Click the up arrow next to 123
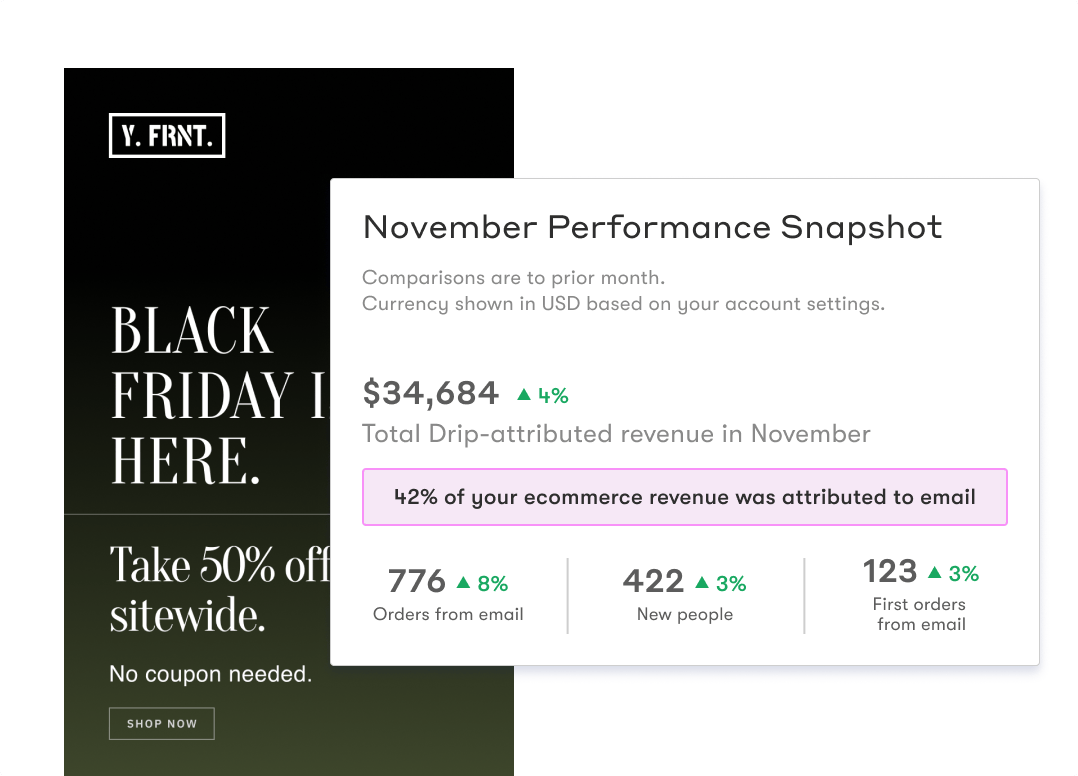The image size is (1078, 776). click(x=934, y=572)
